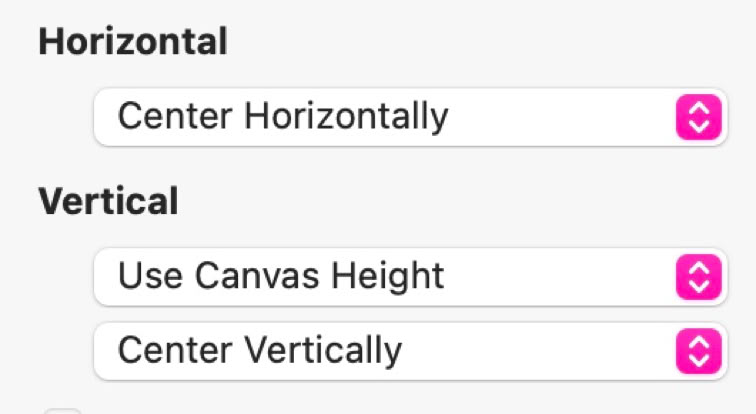Click the "Use Canvas Height" text in the popup
The image size is (756, 414).
pos(281,275)
